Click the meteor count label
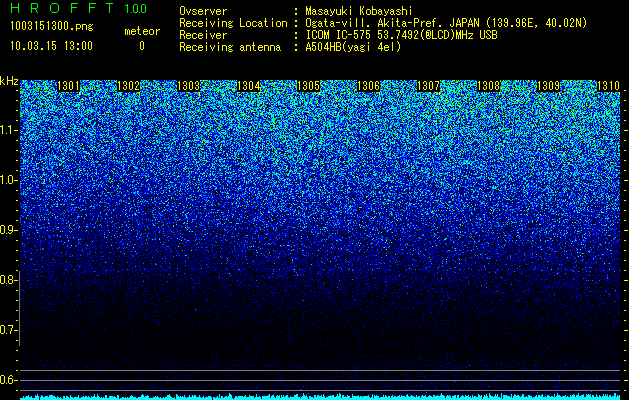Image resolution: width=629 pixels, height=400 pixels. tap(142, 31)
